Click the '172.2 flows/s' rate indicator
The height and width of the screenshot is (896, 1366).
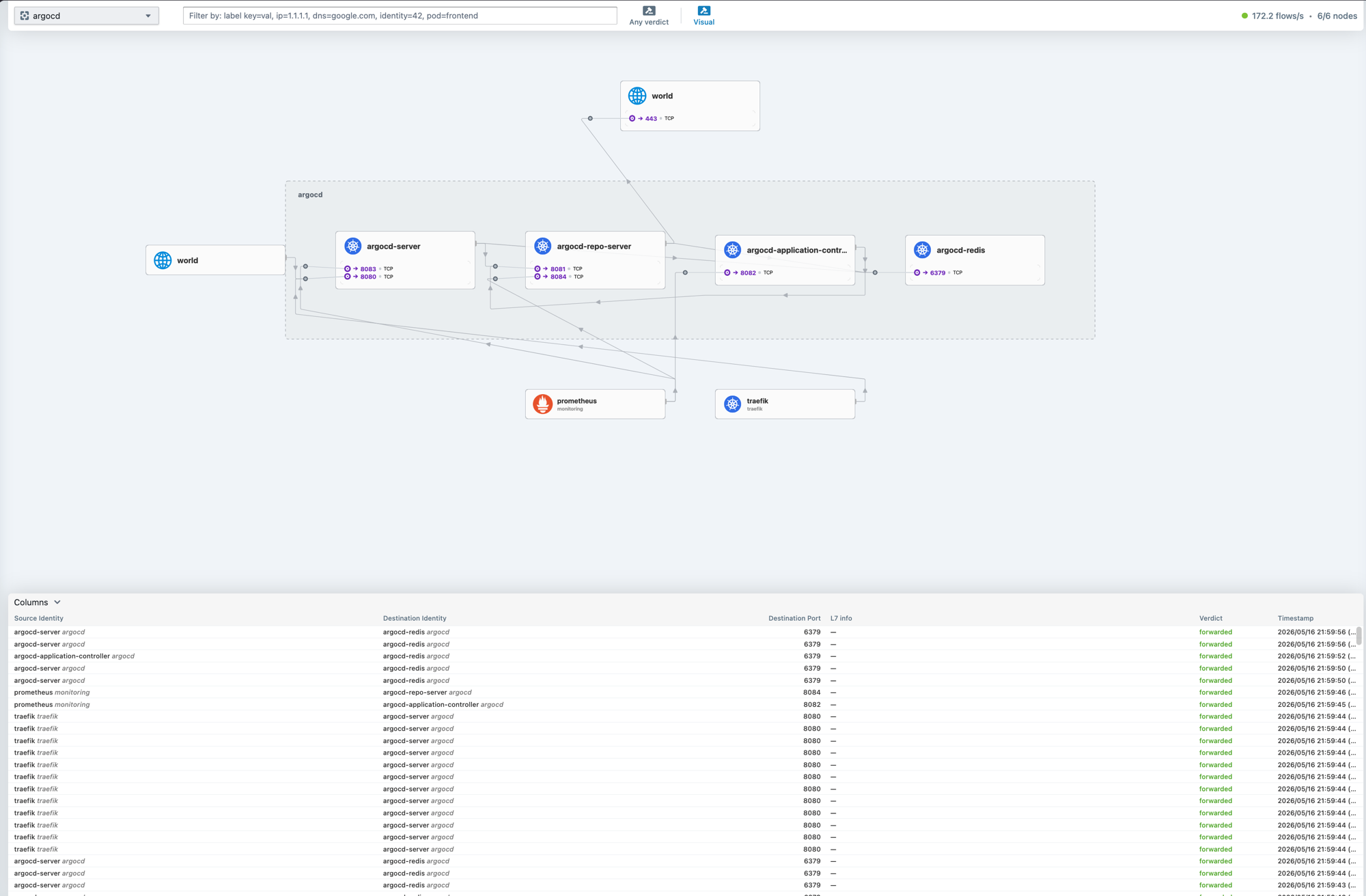[1277, 16]
